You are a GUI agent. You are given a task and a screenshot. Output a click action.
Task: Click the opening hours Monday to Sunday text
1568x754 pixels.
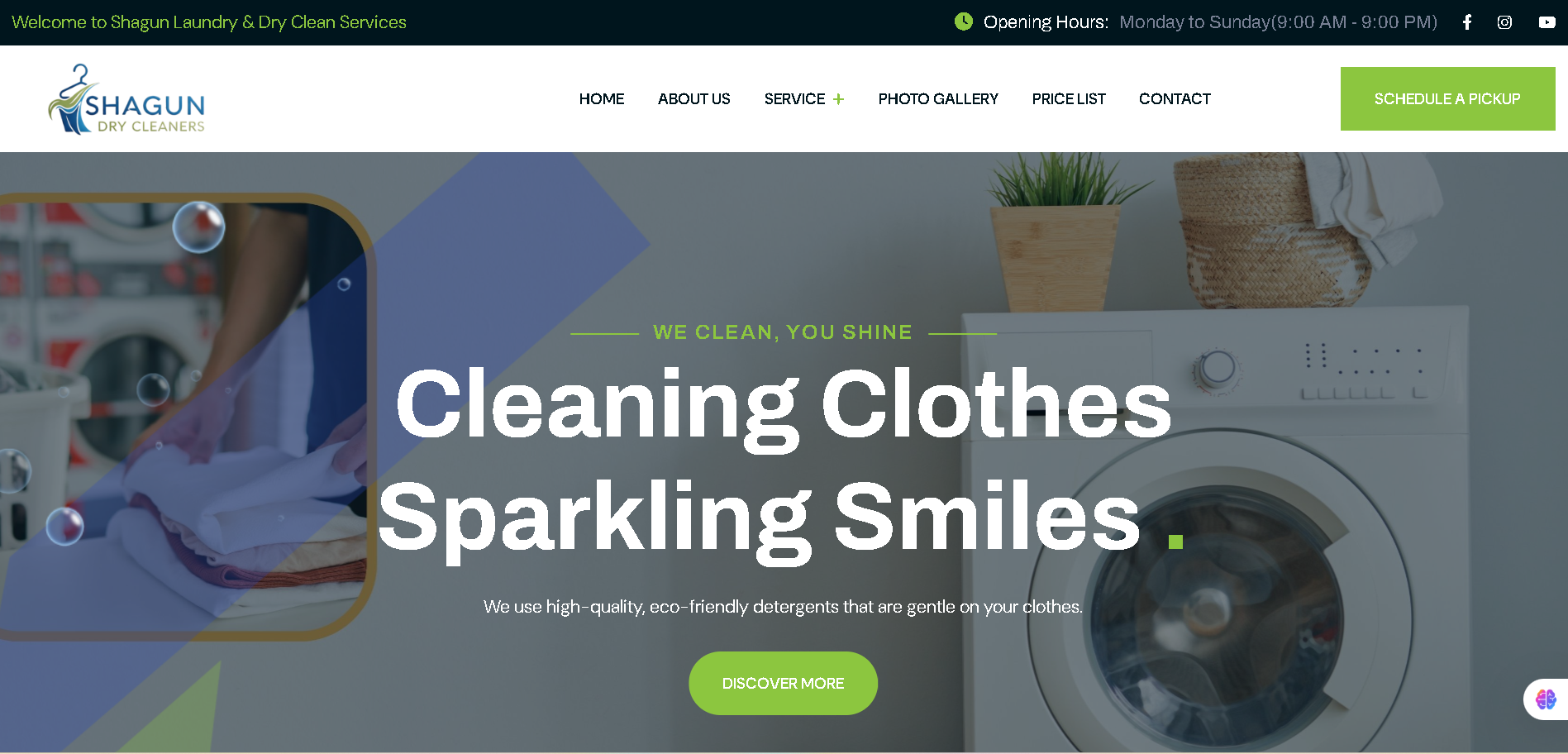1278,22
